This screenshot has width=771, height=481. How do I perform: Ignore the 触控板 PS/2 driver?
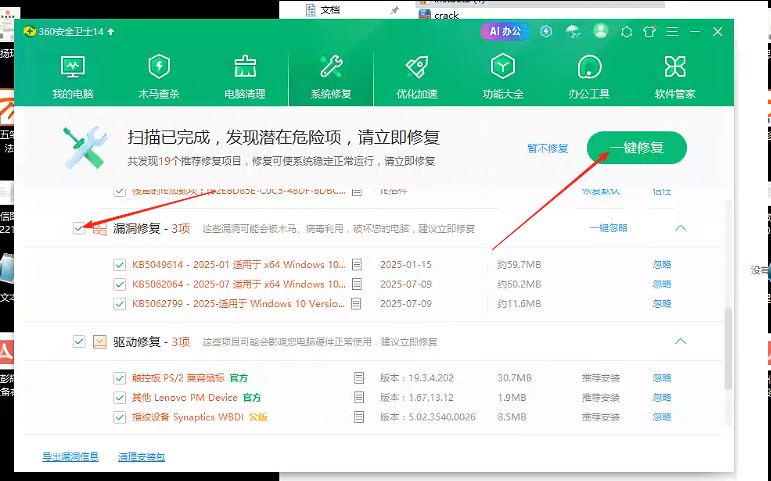pyautogui.click(x=662, y=378)
